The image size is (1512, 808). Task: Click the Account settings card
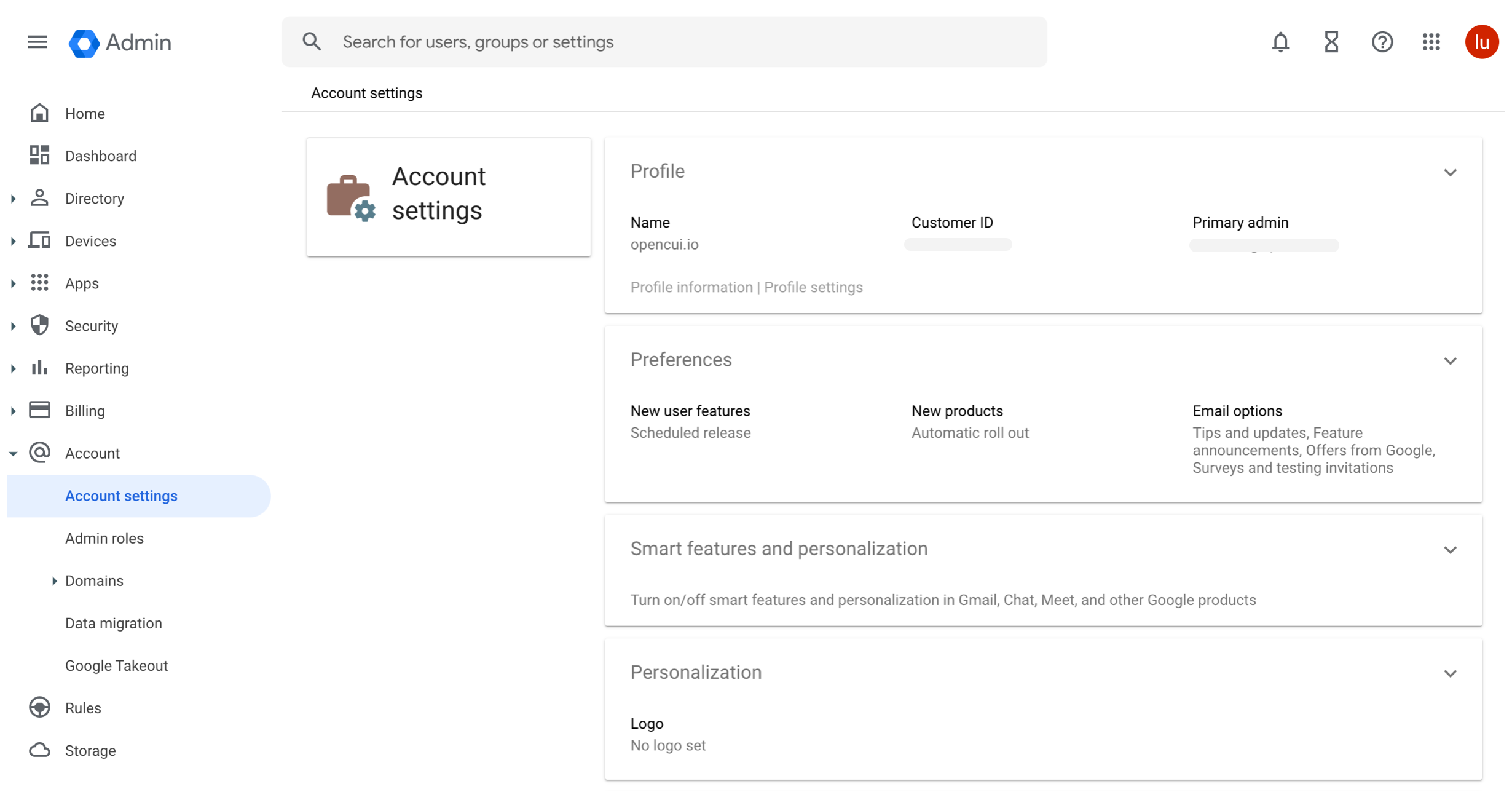pos(448,197)
